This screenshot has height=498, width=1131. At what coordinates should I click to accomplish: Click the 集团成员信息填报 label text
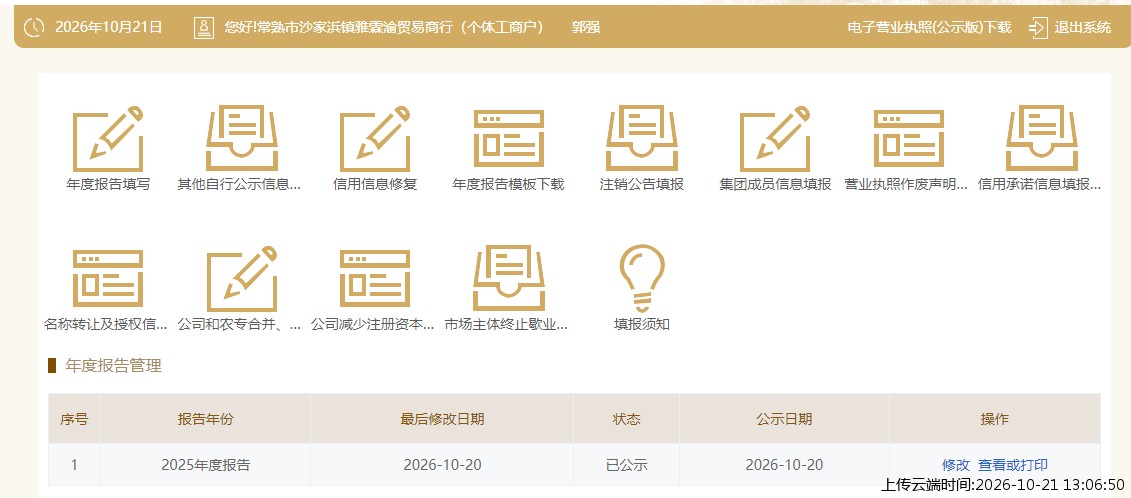point(775,184)
